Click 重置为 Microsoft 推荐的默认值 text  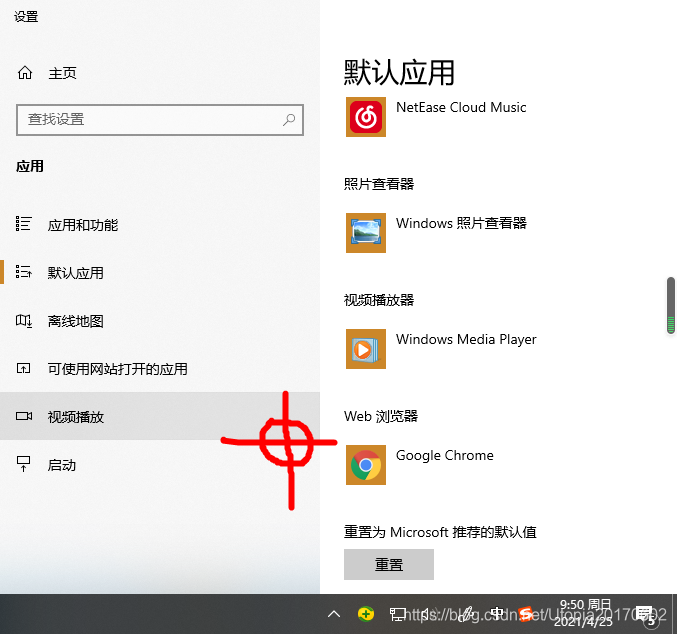(440, 532)
